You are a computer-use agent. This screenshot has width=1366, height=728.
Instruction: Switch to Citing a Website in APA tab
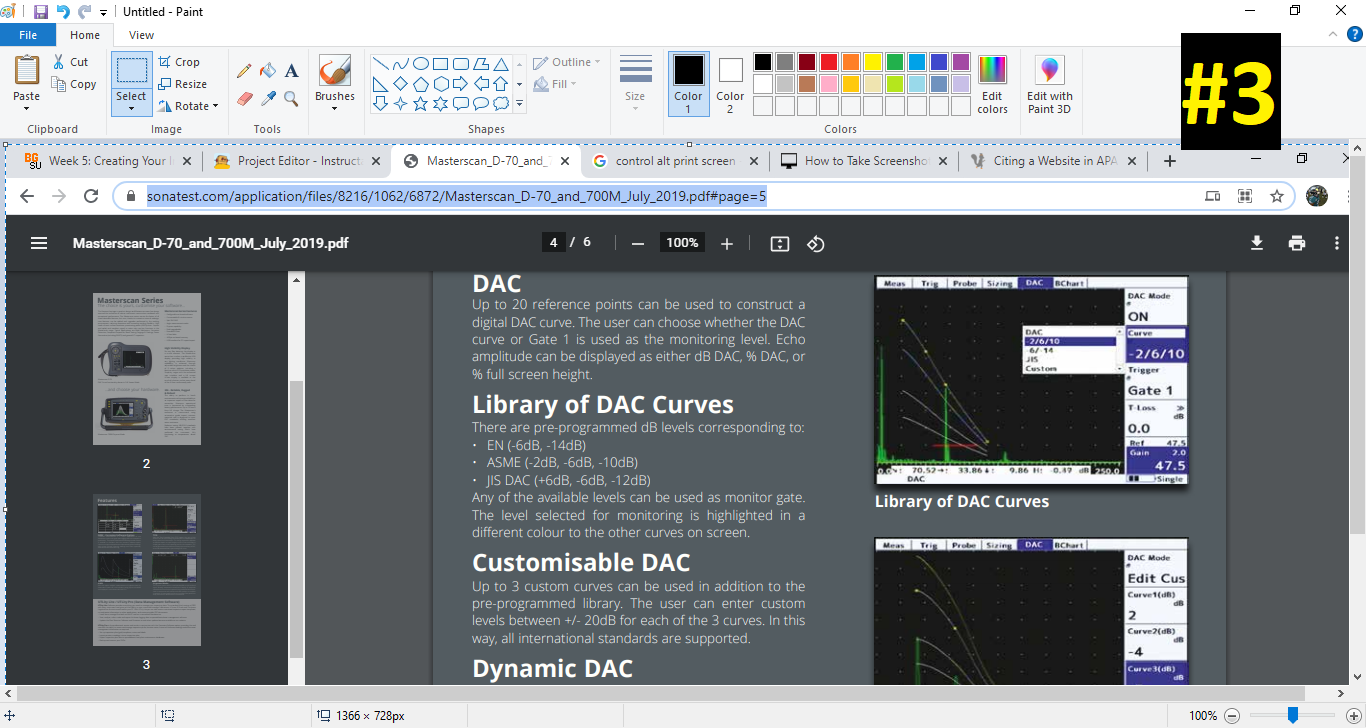tap(1051, 161)
